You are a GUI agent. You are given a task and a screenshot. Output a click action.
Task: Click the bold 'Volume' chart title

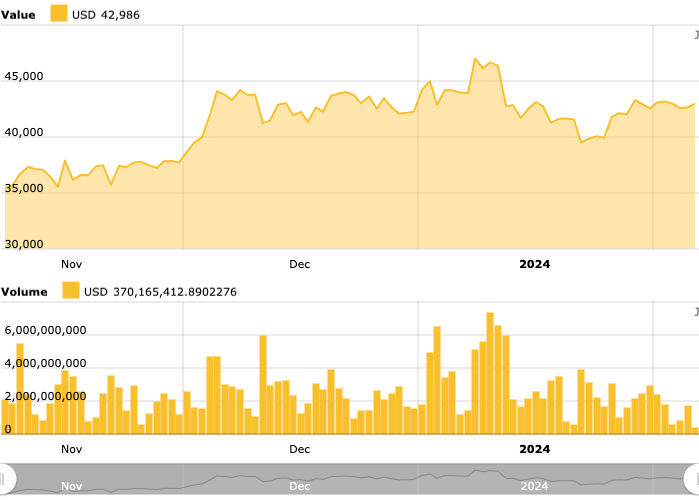click(x=24, y=292)
